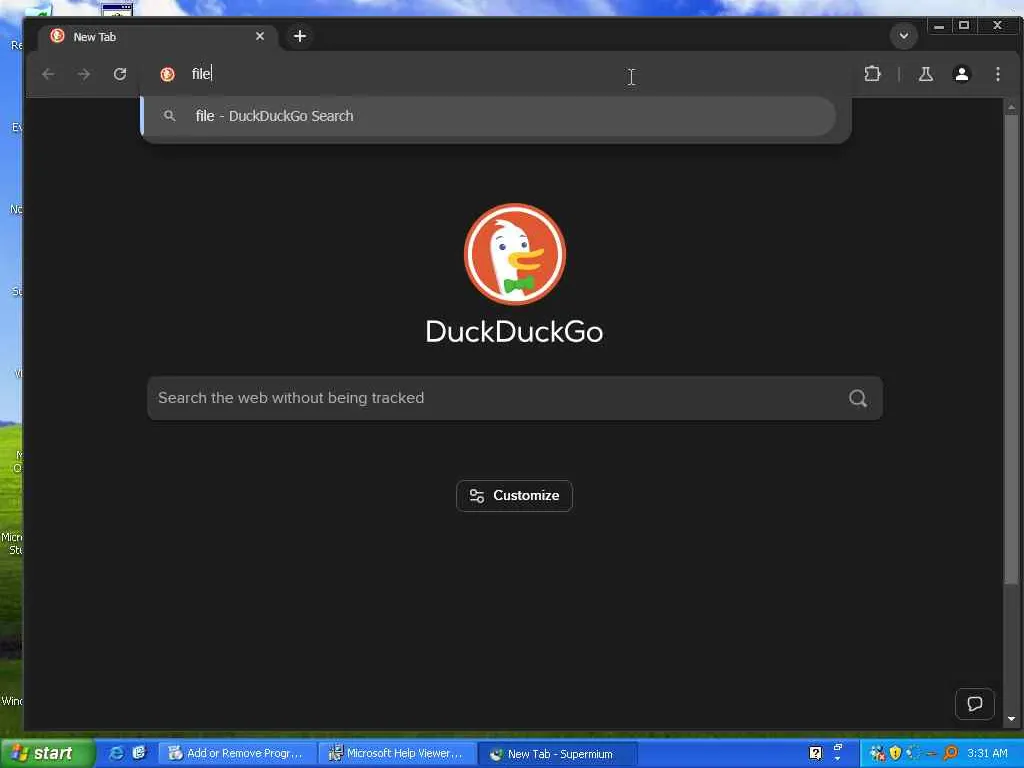Focus the 'Search the web without being tracked' box
1024x768 pixels.
tap(515, 398)
